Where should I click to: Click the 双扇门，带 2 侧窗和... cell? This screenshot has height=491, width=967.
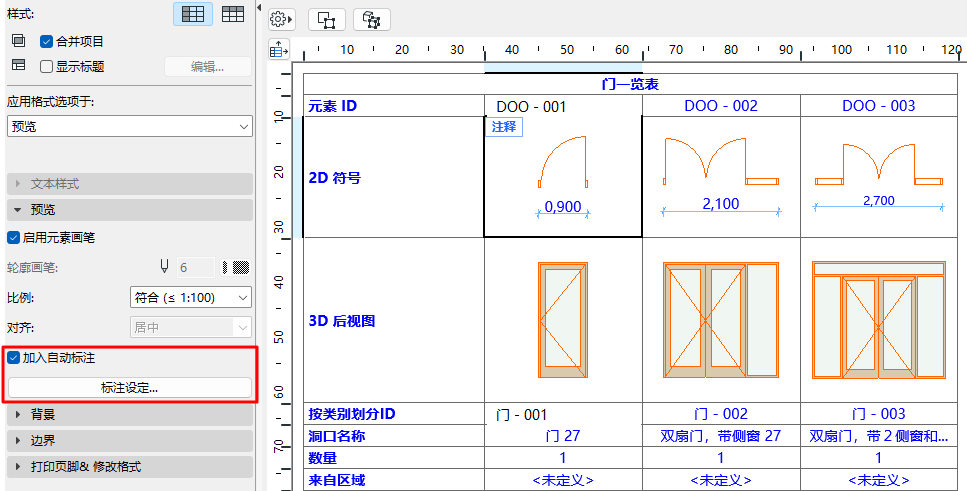[x=879, y=435]
